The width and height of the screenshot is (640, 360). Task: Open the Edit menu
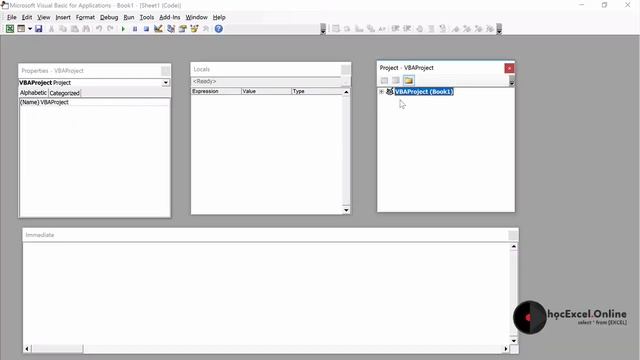point(27,17)
